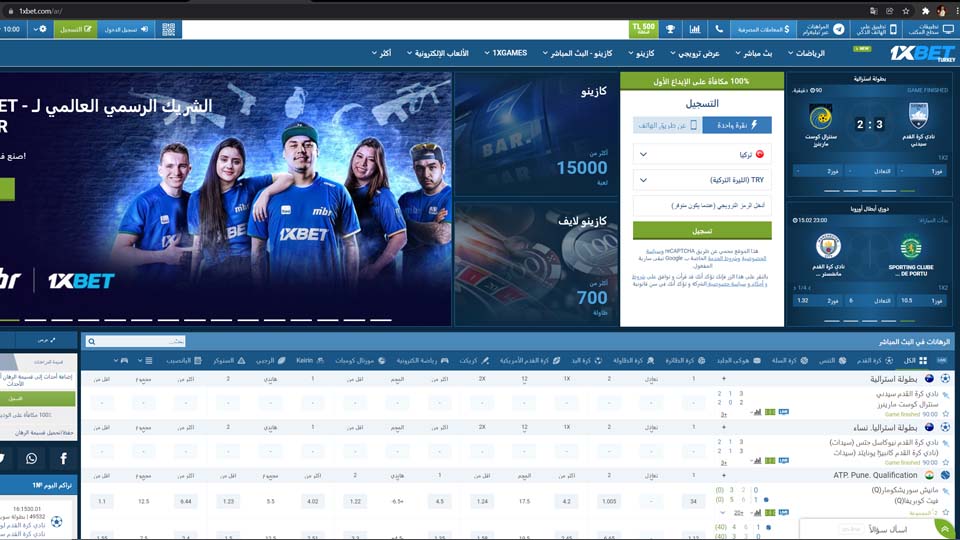Select the Keirin sports filter tab
The width and height of the screenshot is (960, 540).
310,361
